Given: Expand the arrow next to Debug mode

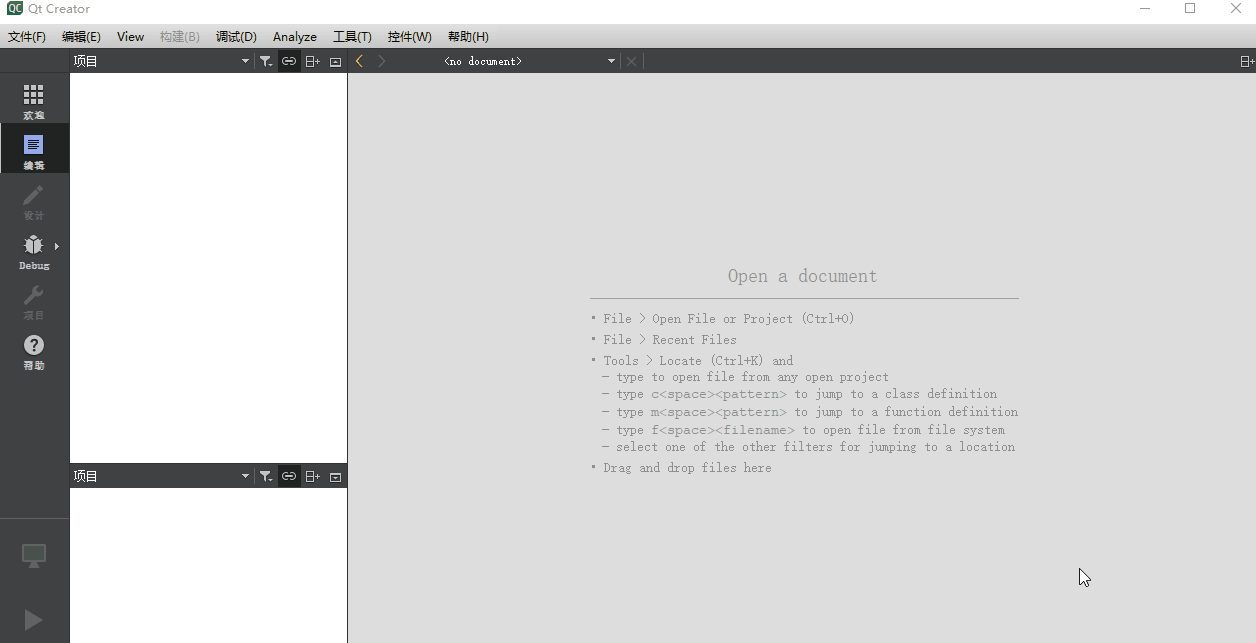Looking at the screenshot, I should tap(57, 246).
